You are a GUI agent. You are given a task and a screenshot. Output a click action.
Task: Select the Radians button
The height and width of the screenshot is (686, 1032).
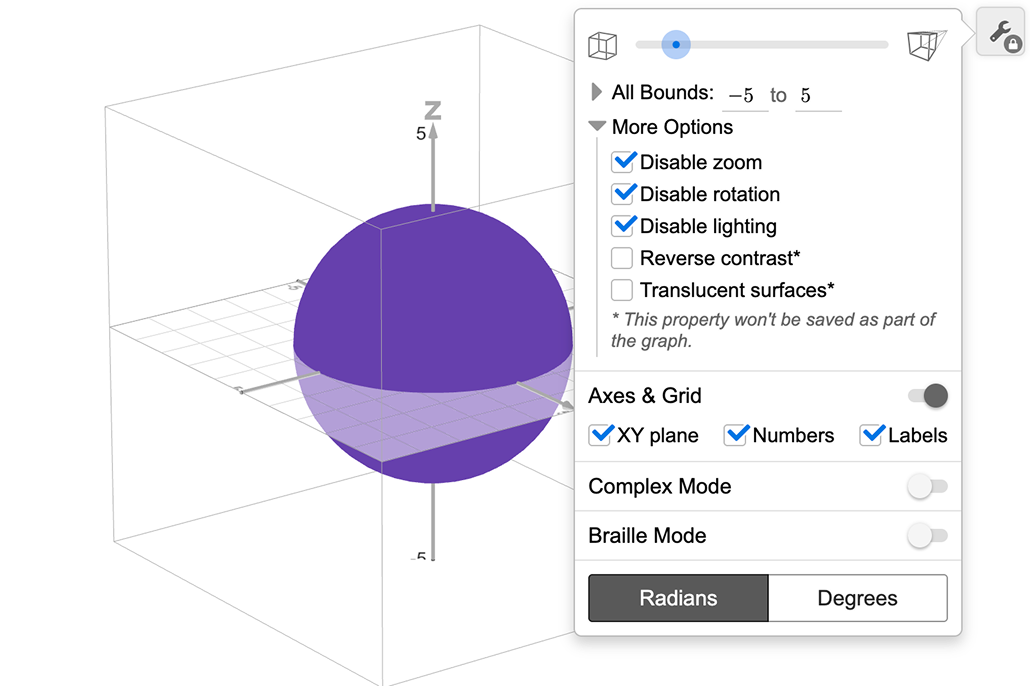pos(678,598)
